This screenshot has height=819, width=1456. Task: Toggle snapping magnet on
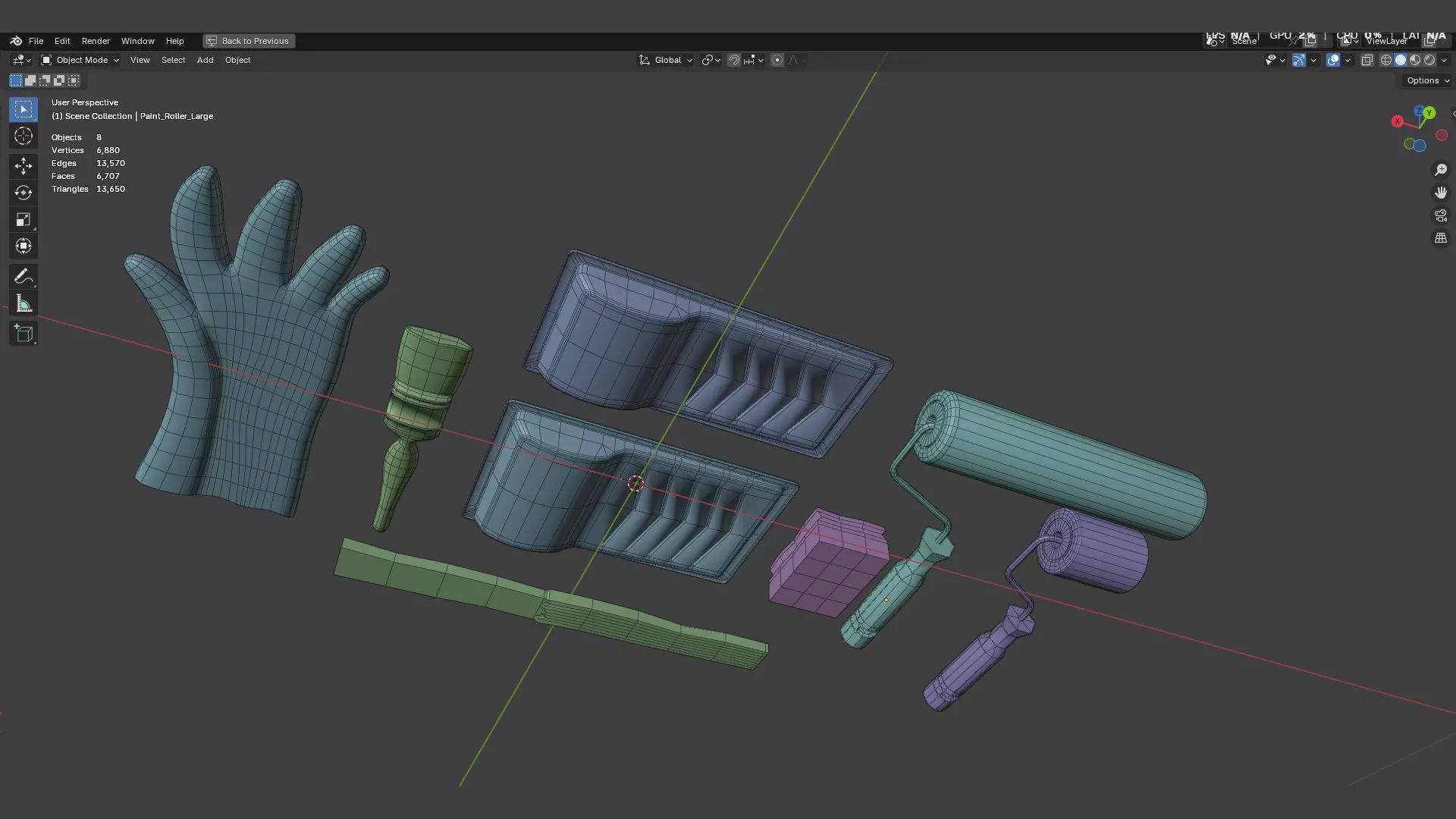pyautogui.click(x=733, y=60)
